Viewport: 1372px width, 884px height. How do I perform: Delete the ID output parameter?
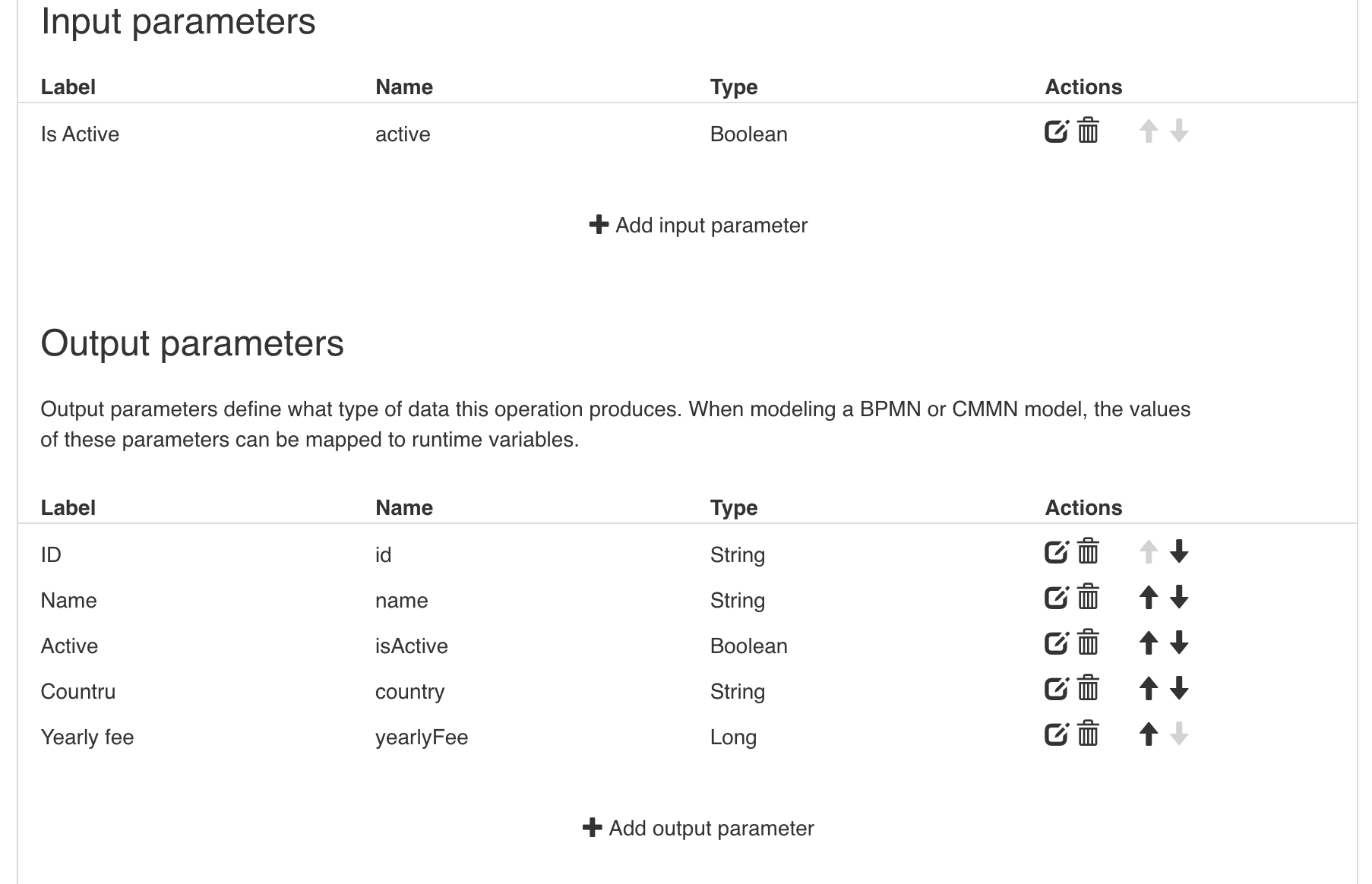point(1087,552)
